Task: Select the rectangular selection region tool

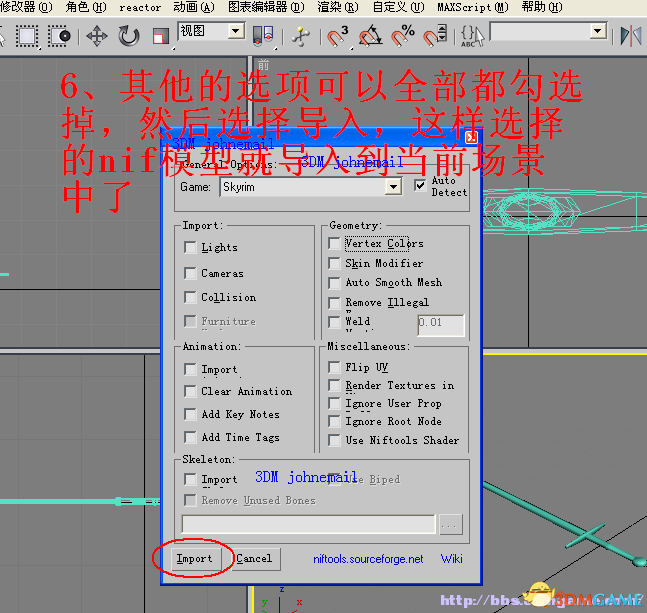Action: pos(27,36)
